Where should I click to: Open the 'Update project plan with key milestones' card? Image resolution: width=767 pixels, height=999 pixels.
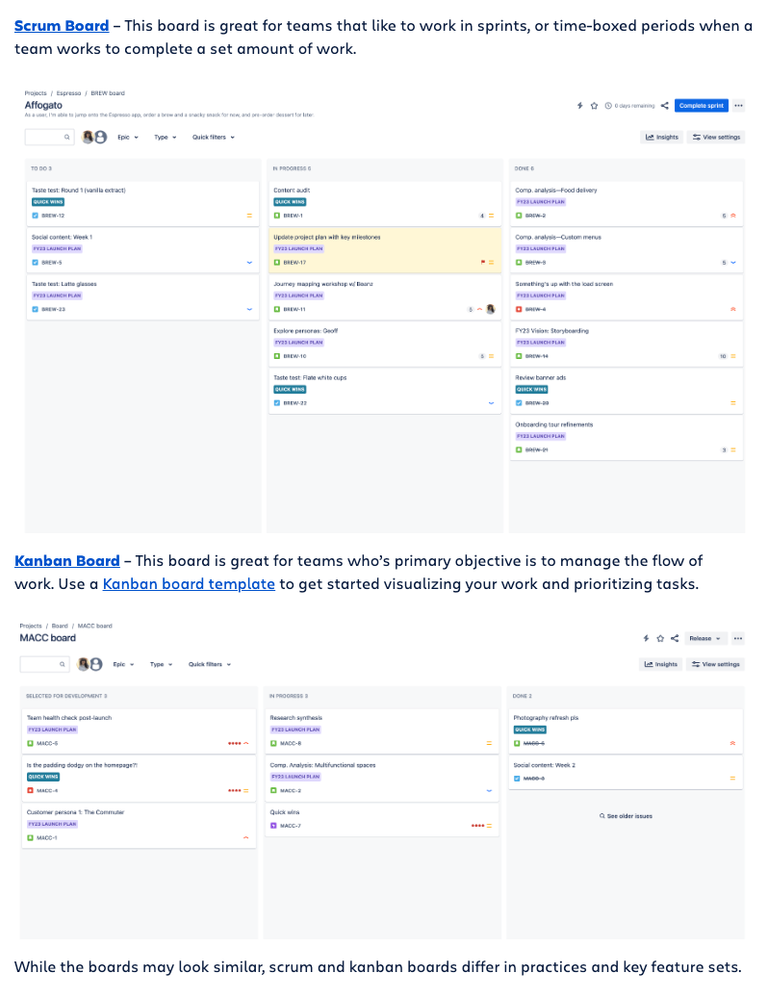pyautogui.click(x=384, y=250)
